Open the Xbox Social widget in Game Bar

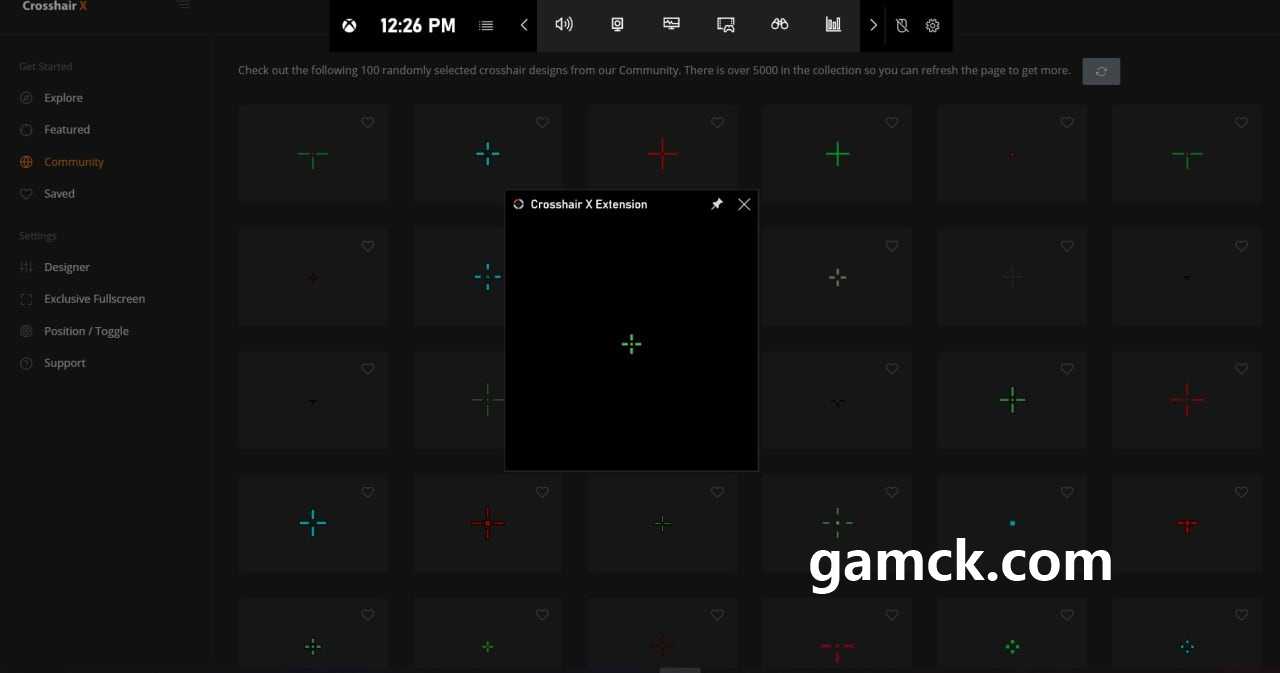coord(726,25)
